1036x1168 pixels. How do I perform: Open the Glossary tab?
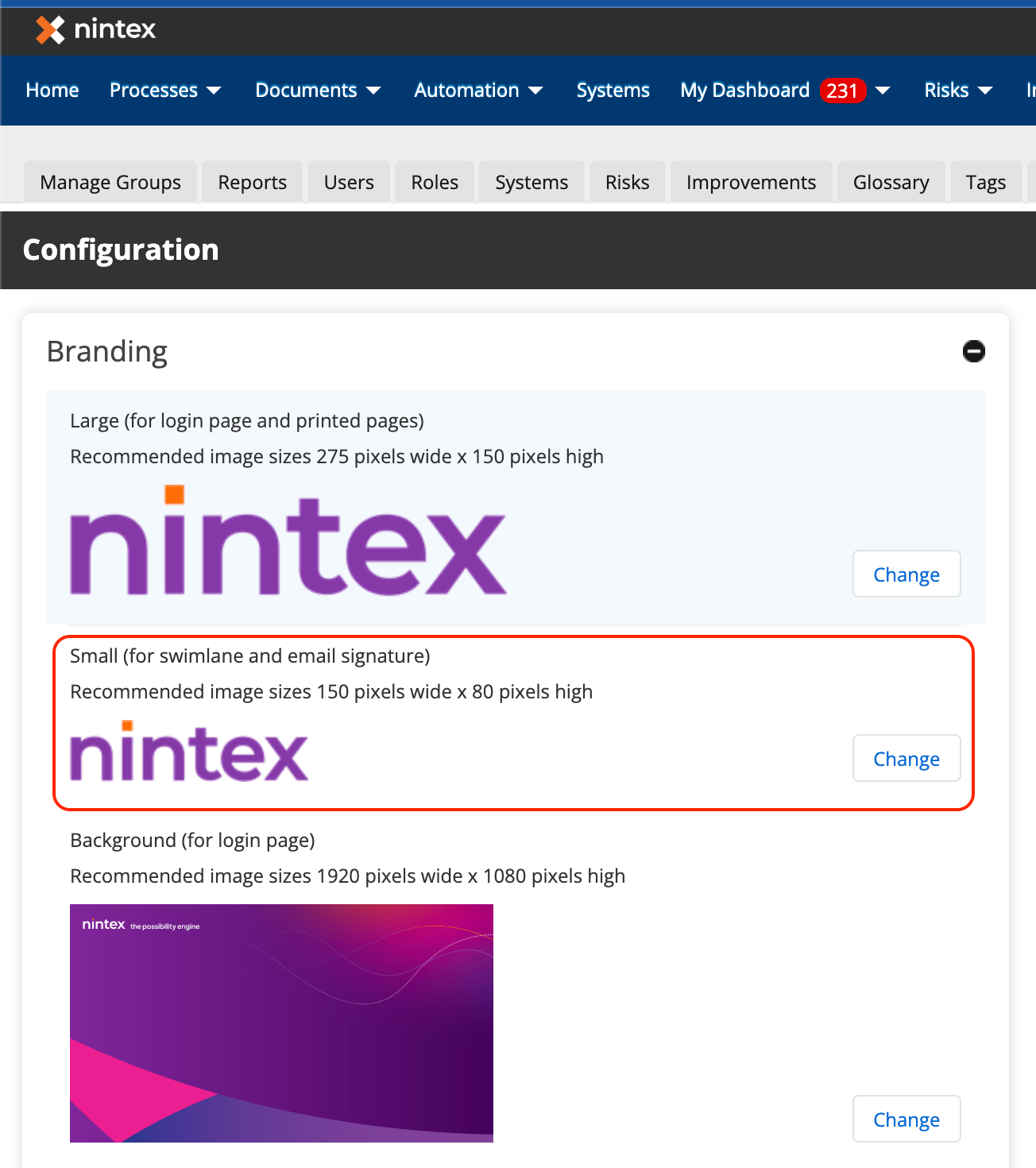(x=891, y=182)
